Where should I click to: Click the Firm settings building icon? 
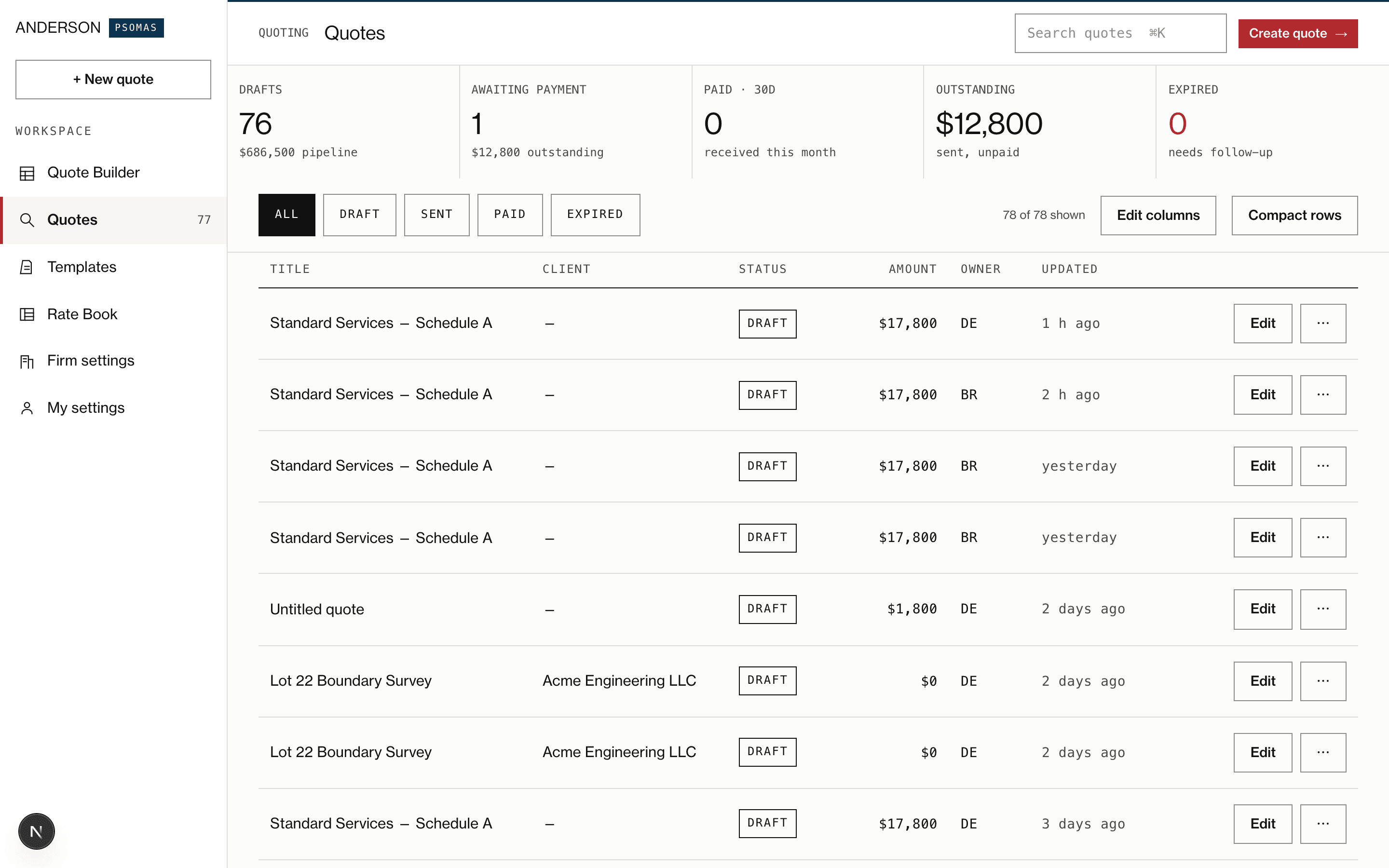(x=27, y=361)
